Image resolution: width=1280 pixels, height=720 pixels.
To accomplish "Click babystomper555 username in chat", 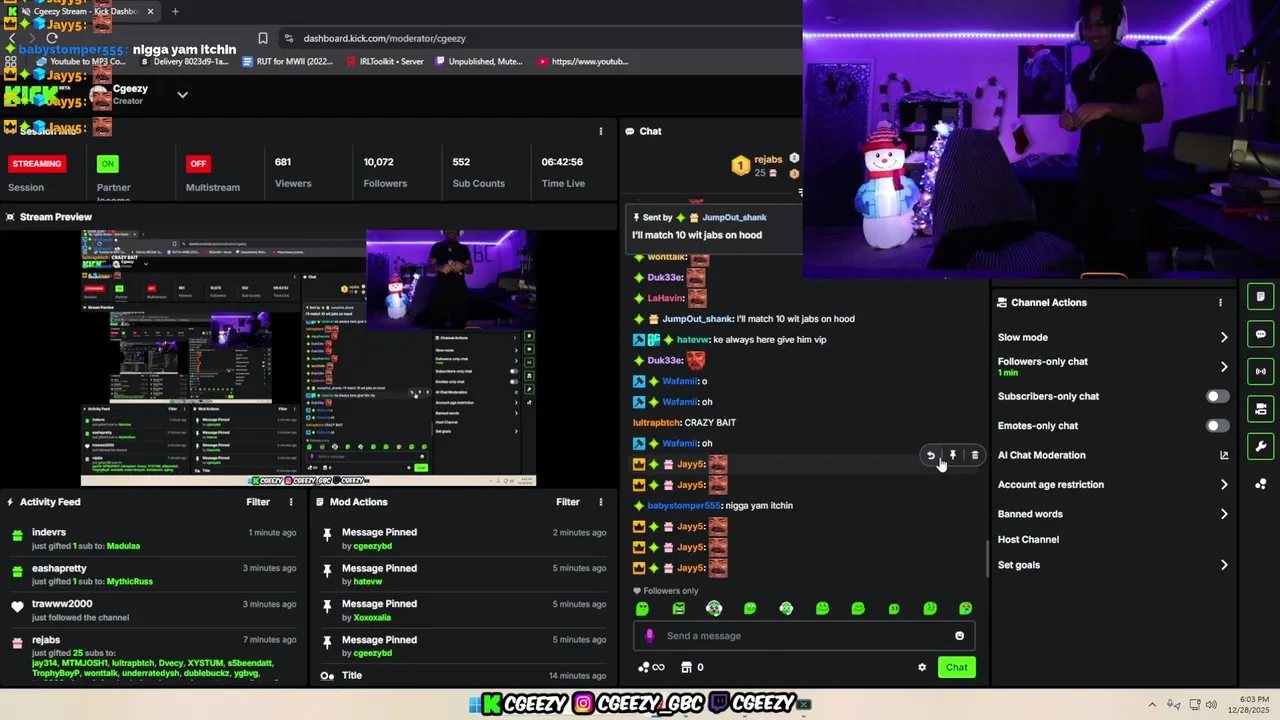I will pyautogui.click(x=684, y=506).
